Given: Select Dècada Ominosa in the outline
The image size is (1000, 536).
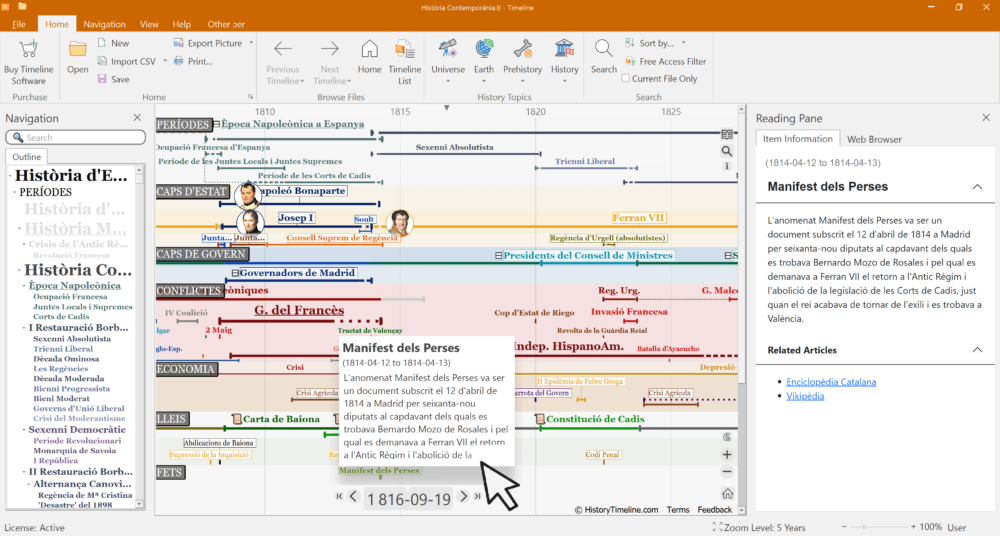Looking at the screenshot, I should 66,359.
